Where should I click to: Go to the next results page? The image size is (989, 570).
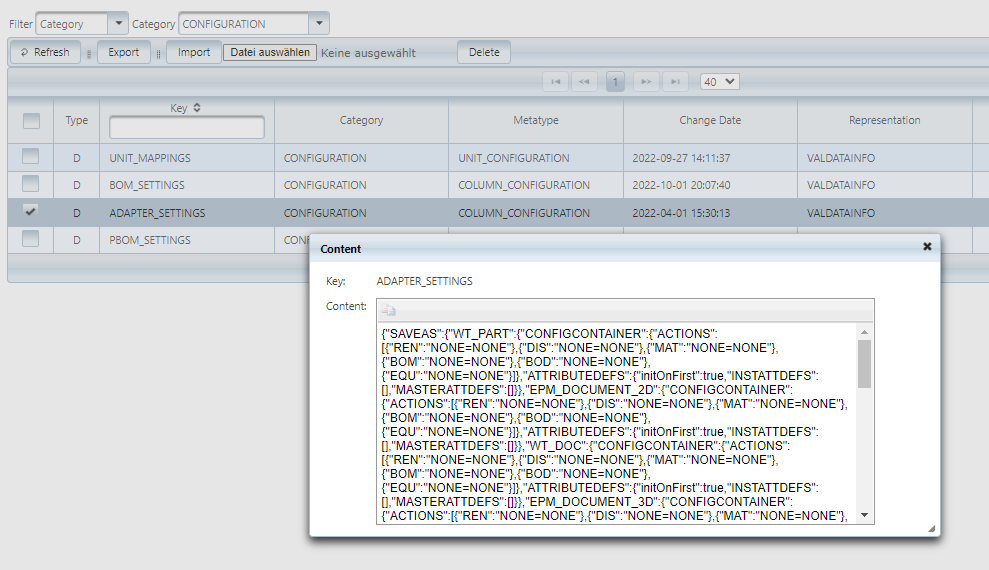tap(647, 82)
